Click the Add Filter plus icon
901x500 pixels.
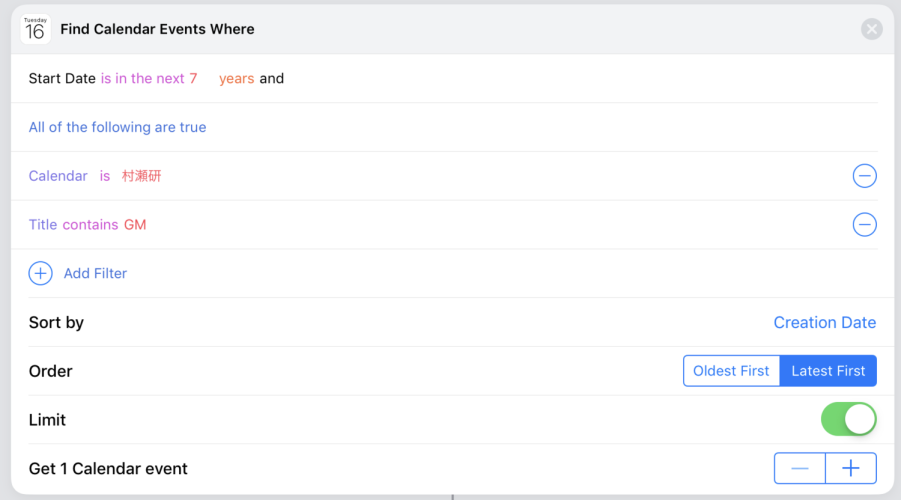(x=41, y=274)
